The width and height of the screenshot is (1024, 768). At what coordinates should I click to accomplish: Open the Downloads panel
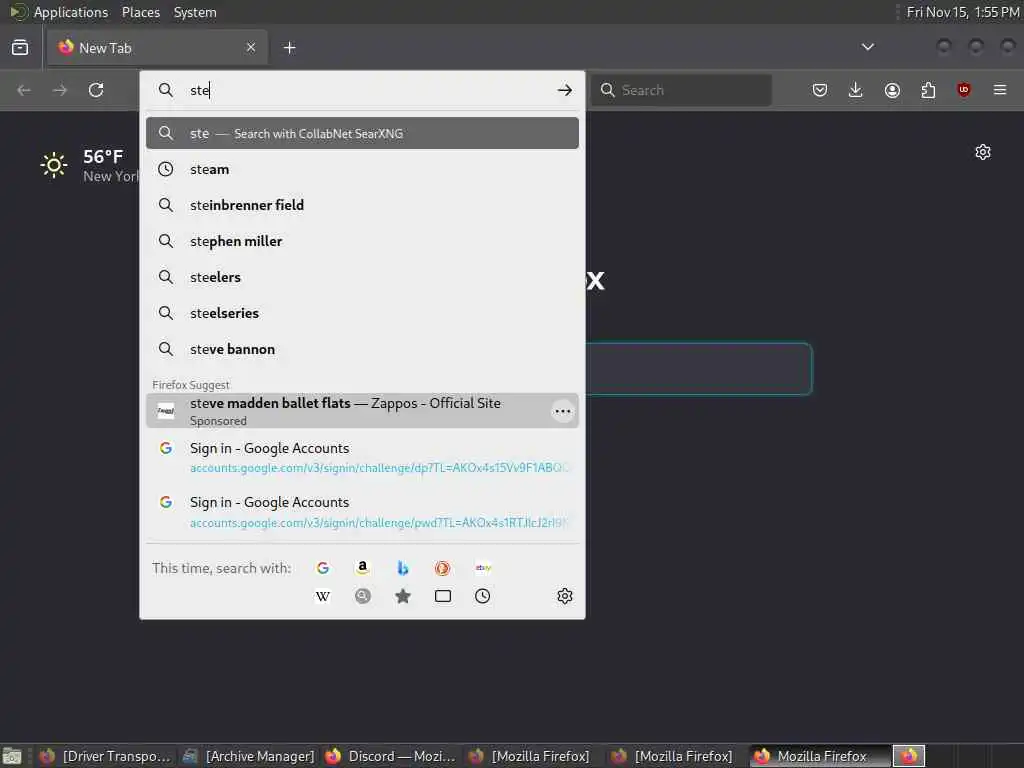(x=856, y=90)
